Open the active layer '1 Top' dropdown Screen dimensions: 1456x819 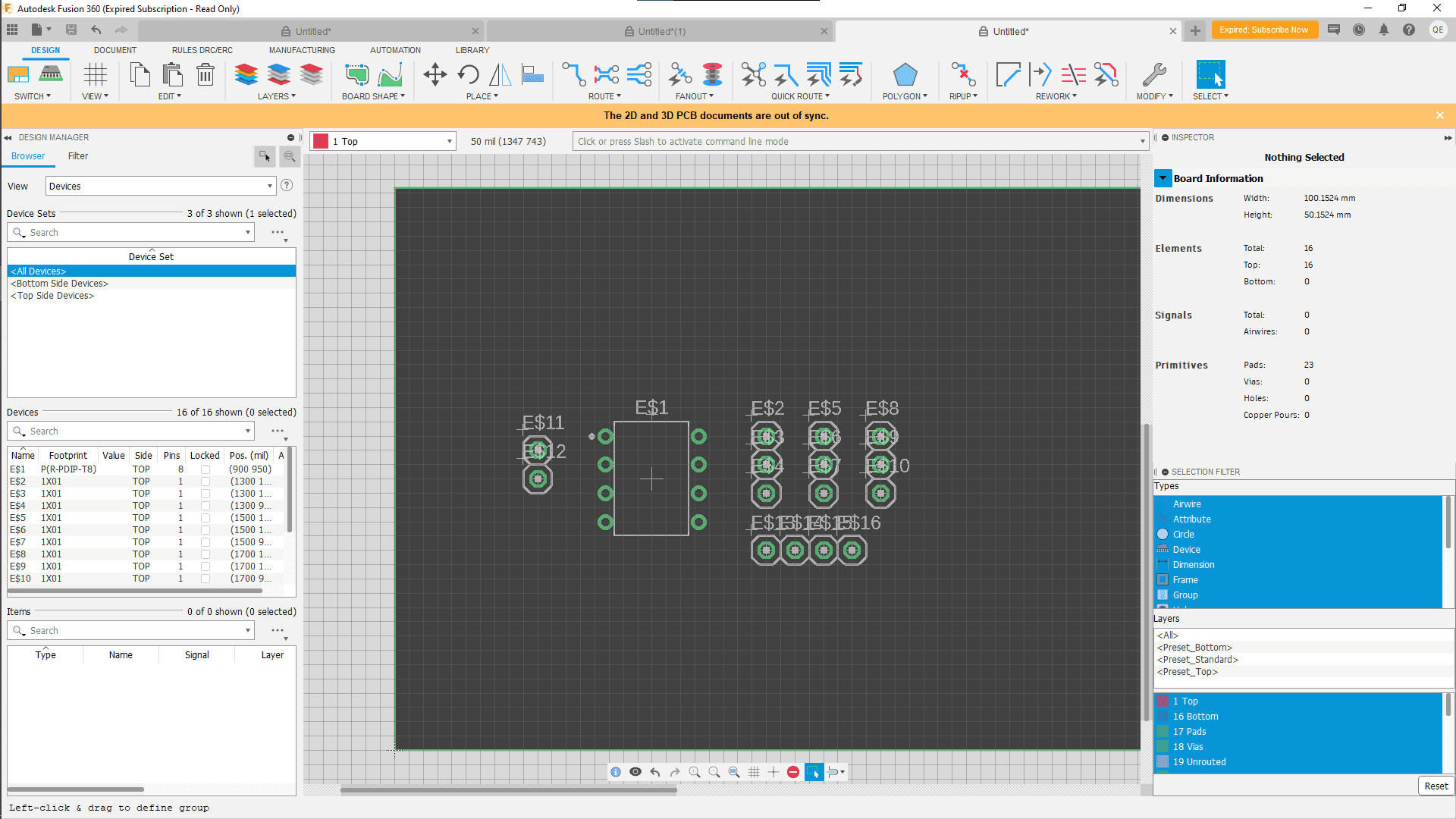point(383,142)
